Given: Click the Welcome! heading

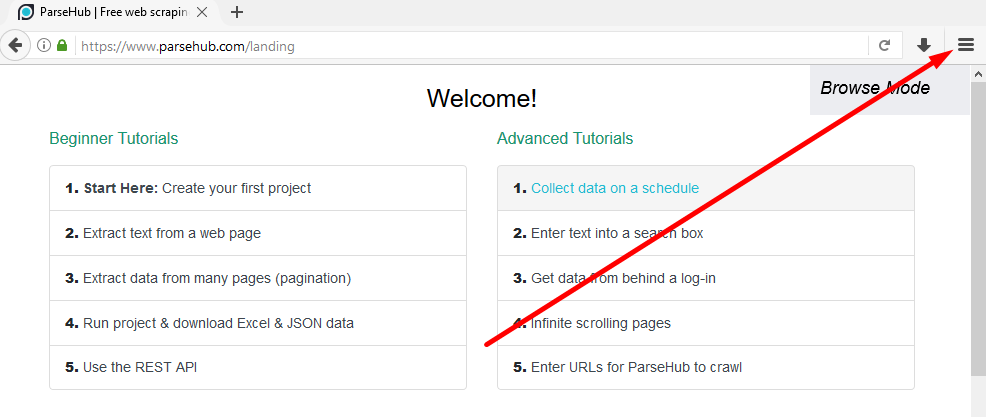Looking at the screenshot, I should tap(482, 98).
